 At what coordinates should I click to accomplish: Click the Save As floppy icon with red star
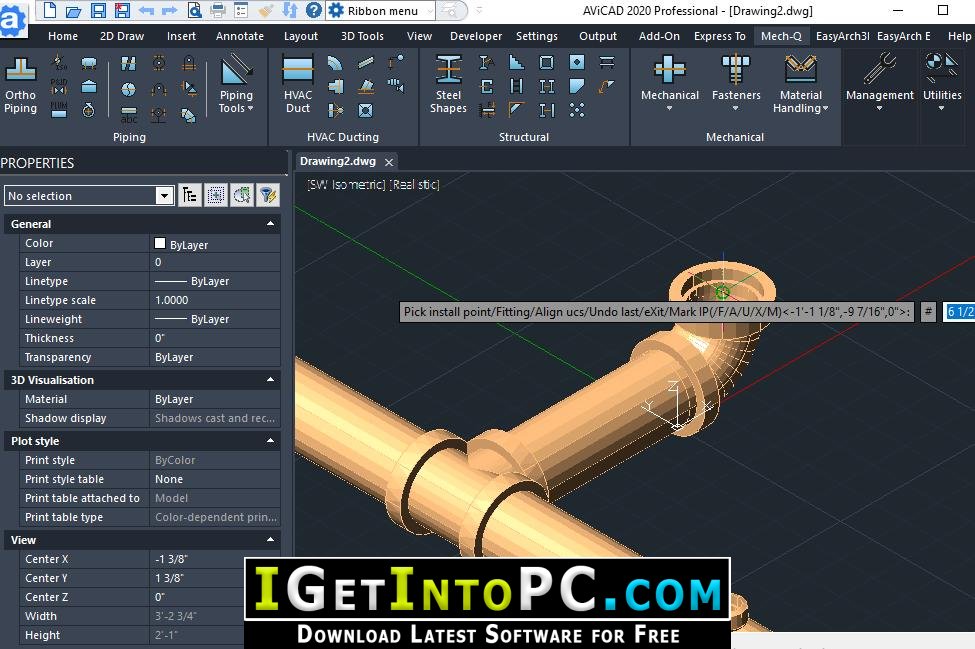point(122,10)
